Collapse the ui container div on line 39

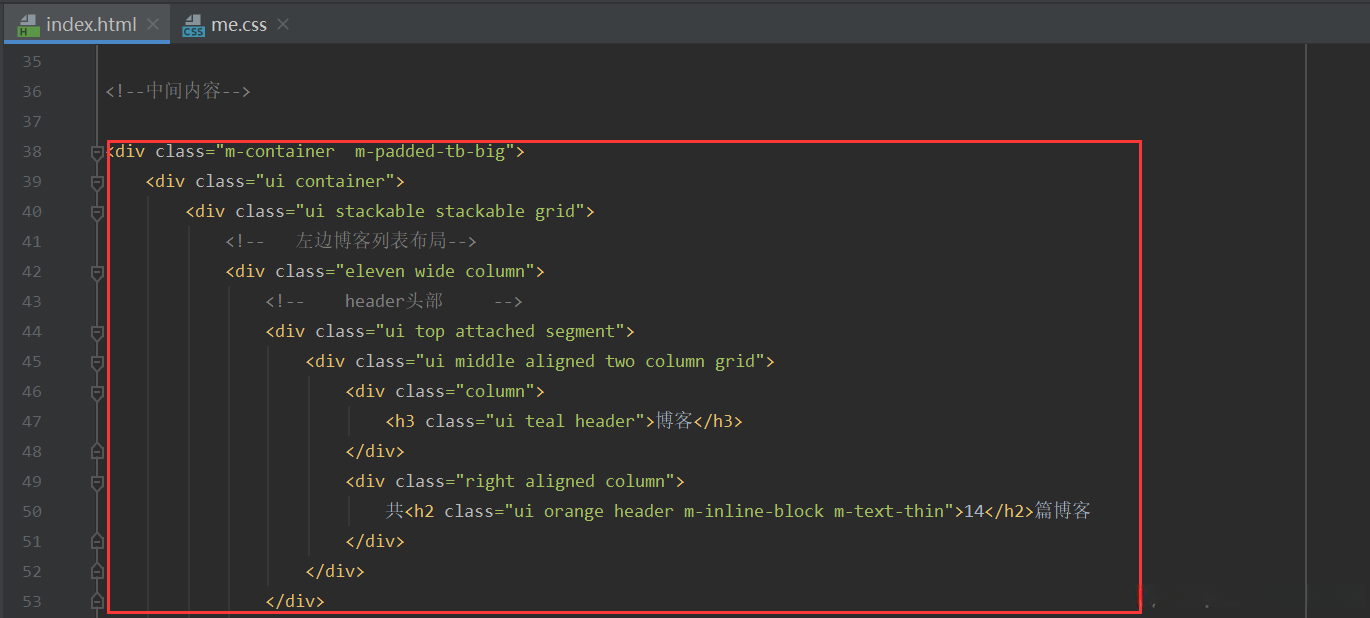pos(97,182)
